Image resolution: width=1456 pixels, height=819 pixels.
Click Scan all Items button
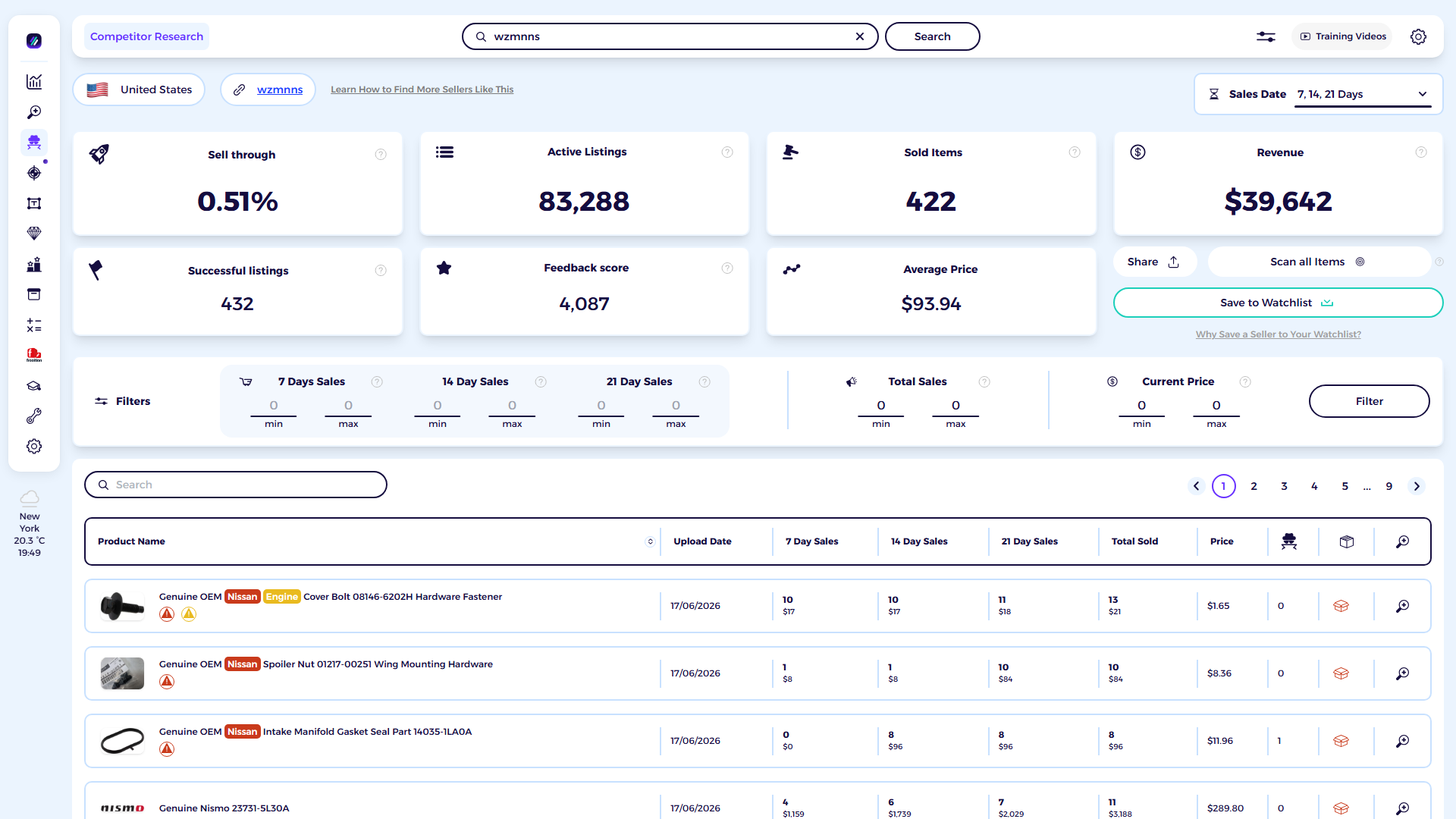click(1319, 262)
